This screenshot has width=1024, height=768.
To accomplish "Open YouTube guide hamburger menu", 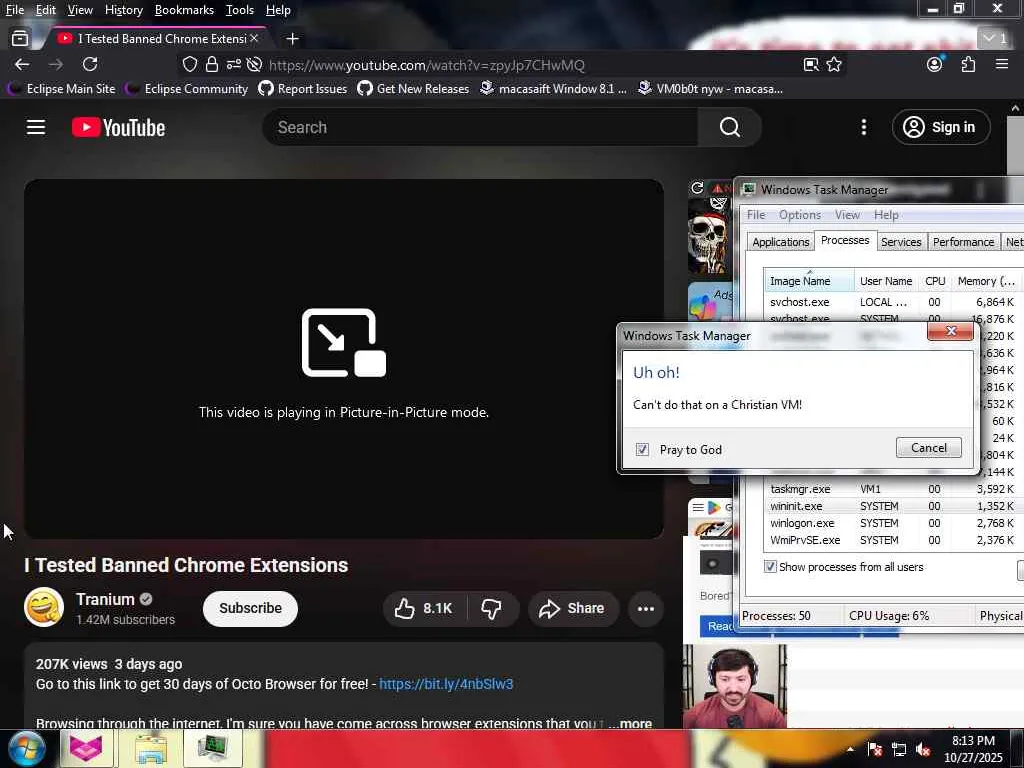I will click(36, 127).
